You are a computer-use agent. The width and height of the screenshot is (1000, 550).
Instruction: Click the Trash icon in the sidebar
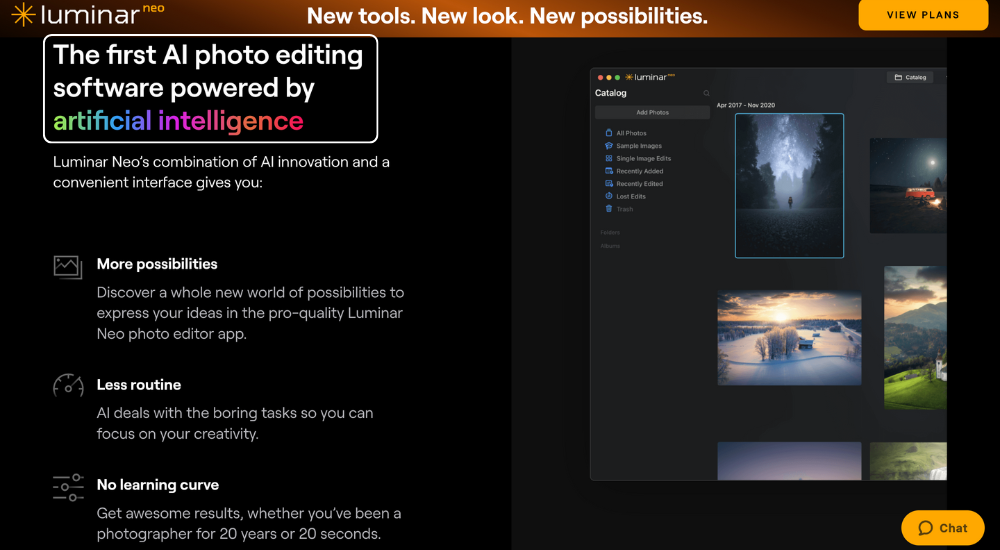(608, 209)
